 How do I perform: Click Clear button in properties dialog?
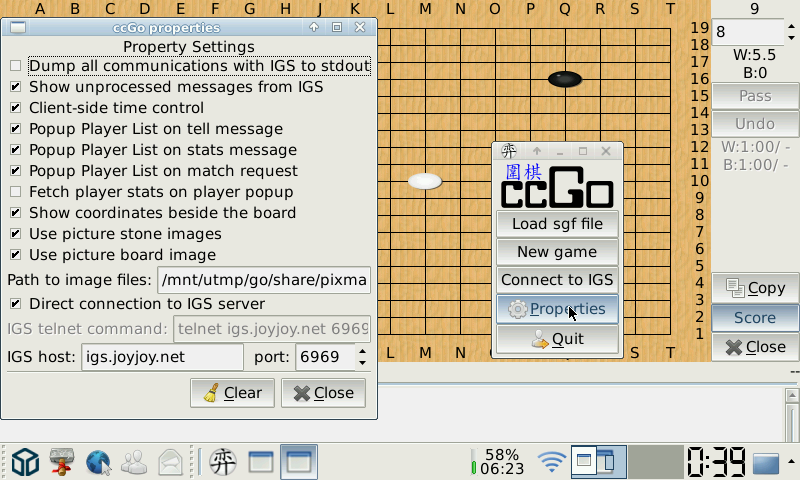pyautogui.click(x=233, y=393)
